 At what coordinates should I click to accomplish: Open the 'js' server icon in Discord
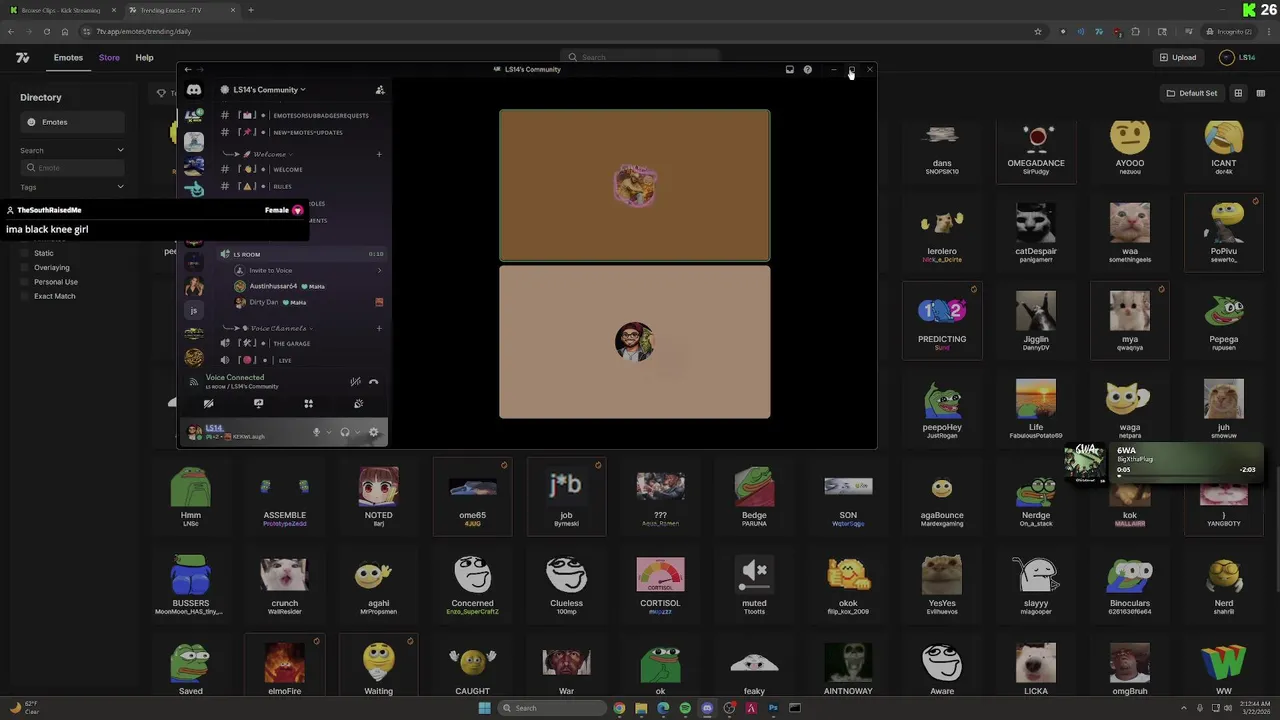click(x=194, y=310)
